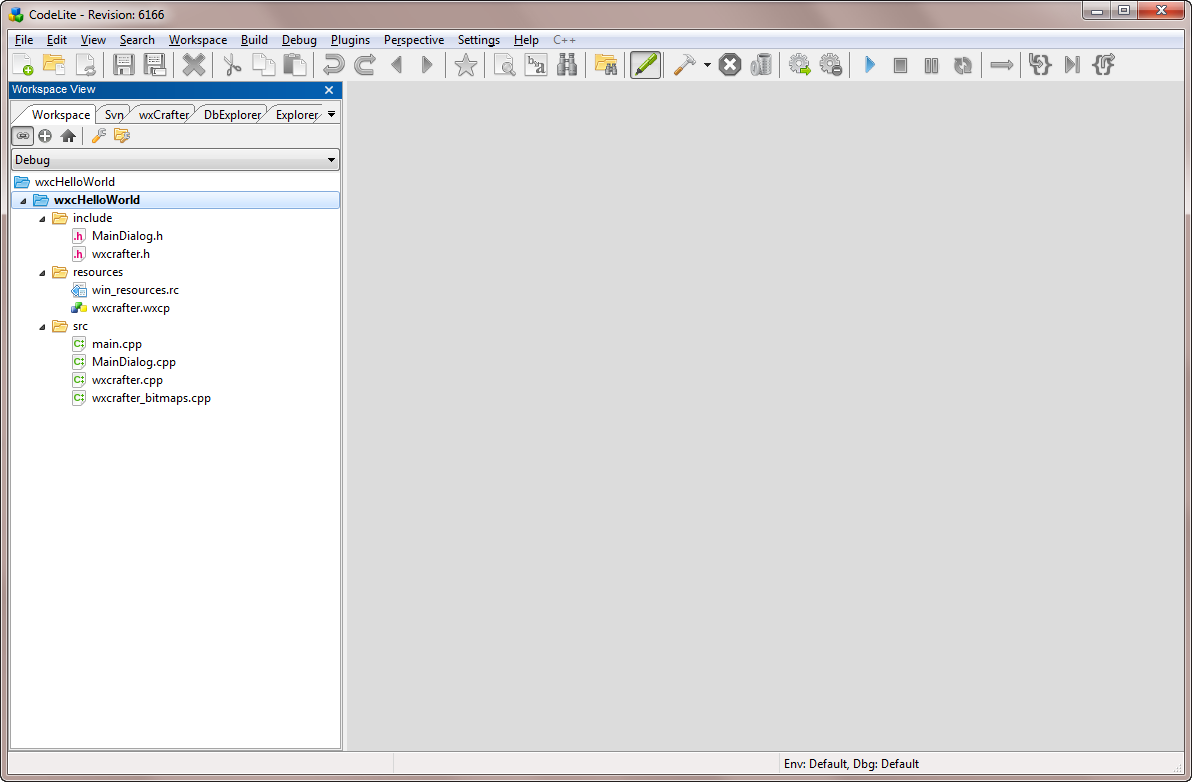The width and height of the screenshot is (1192, 782).
Task: Select wxcrafter_bitmaps.cpp file
Action: point(151,398)
